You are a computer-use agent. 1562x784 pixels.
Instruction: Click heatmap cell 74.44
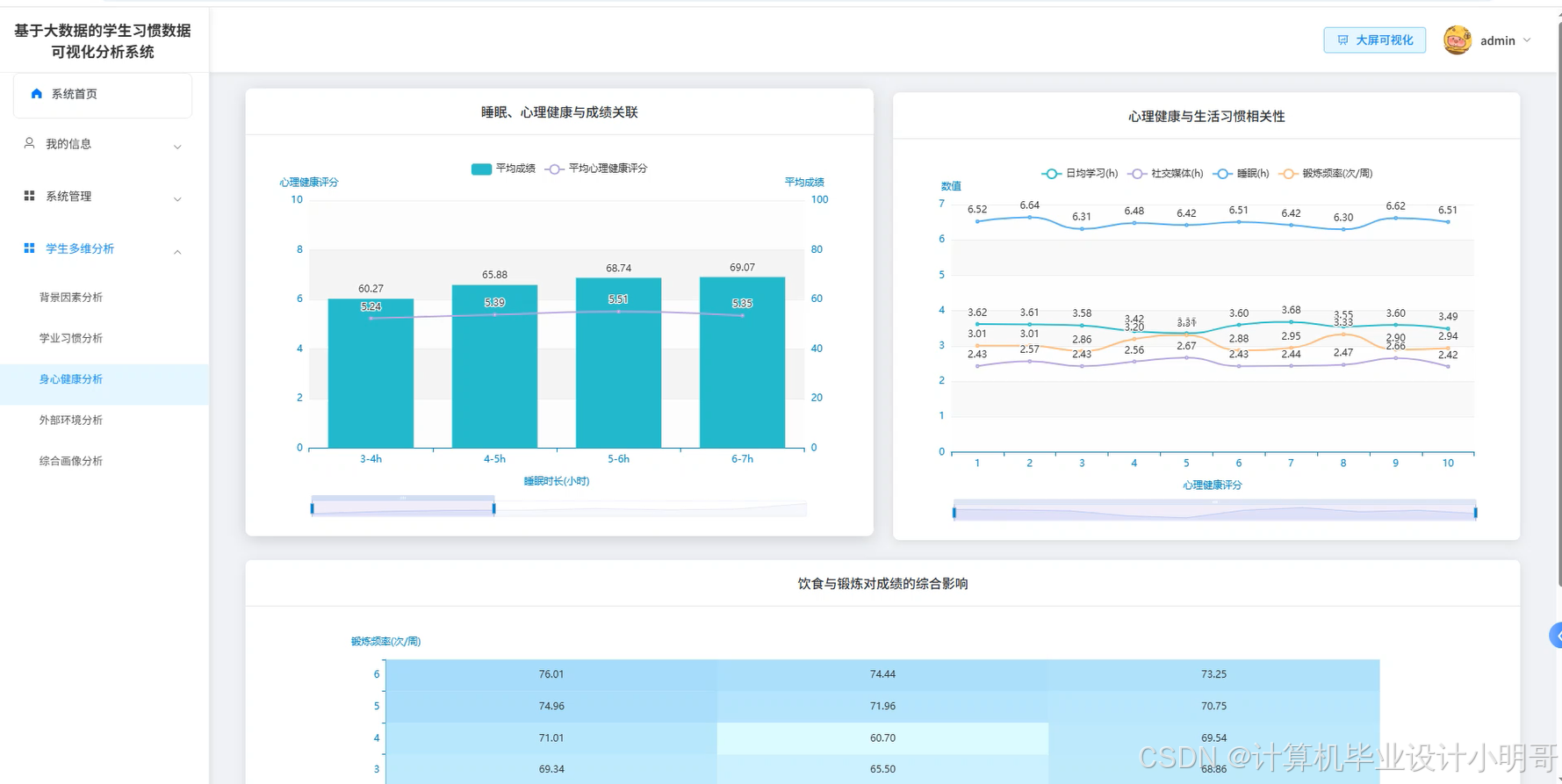point(882,674)
